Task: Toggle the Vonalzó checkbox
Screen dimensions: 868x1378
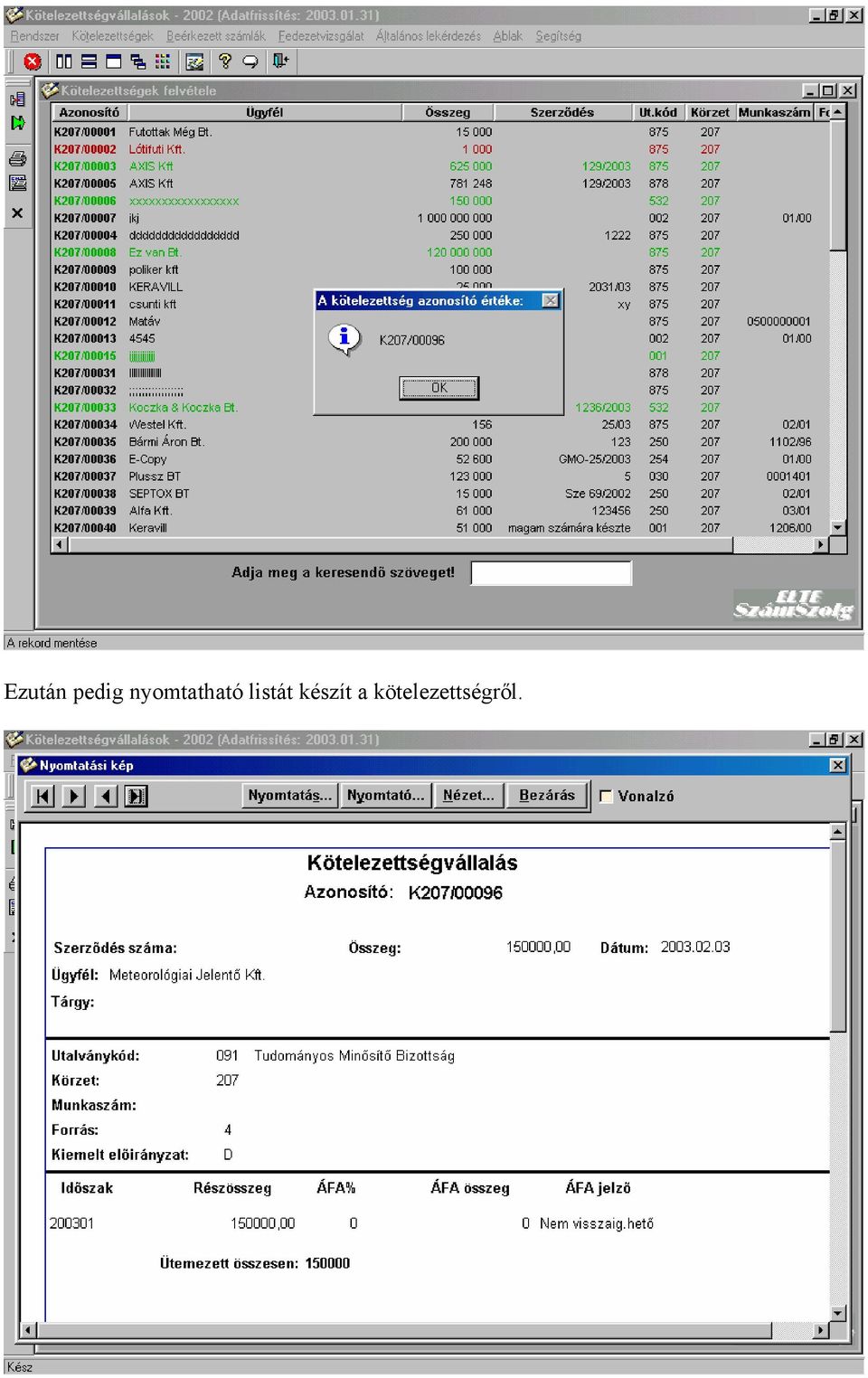Action: (x=606, y=797)
